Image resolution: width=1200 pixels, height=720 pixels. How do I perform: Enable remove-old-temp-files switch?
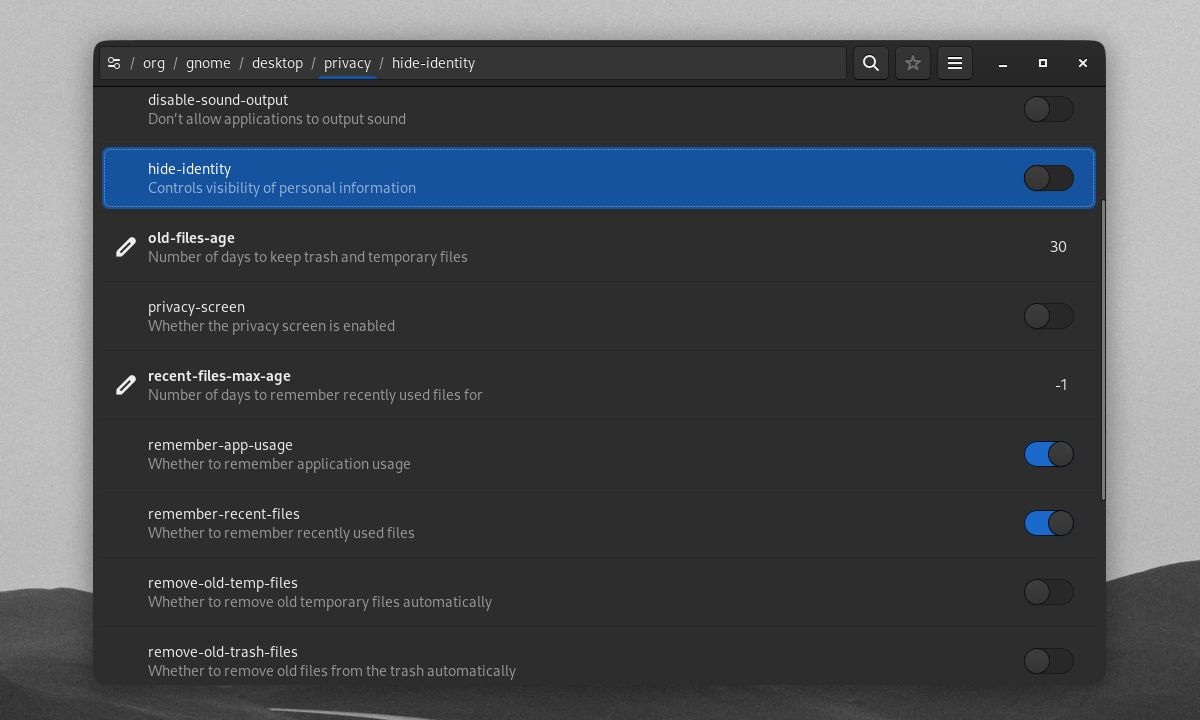pos(1048,592)
